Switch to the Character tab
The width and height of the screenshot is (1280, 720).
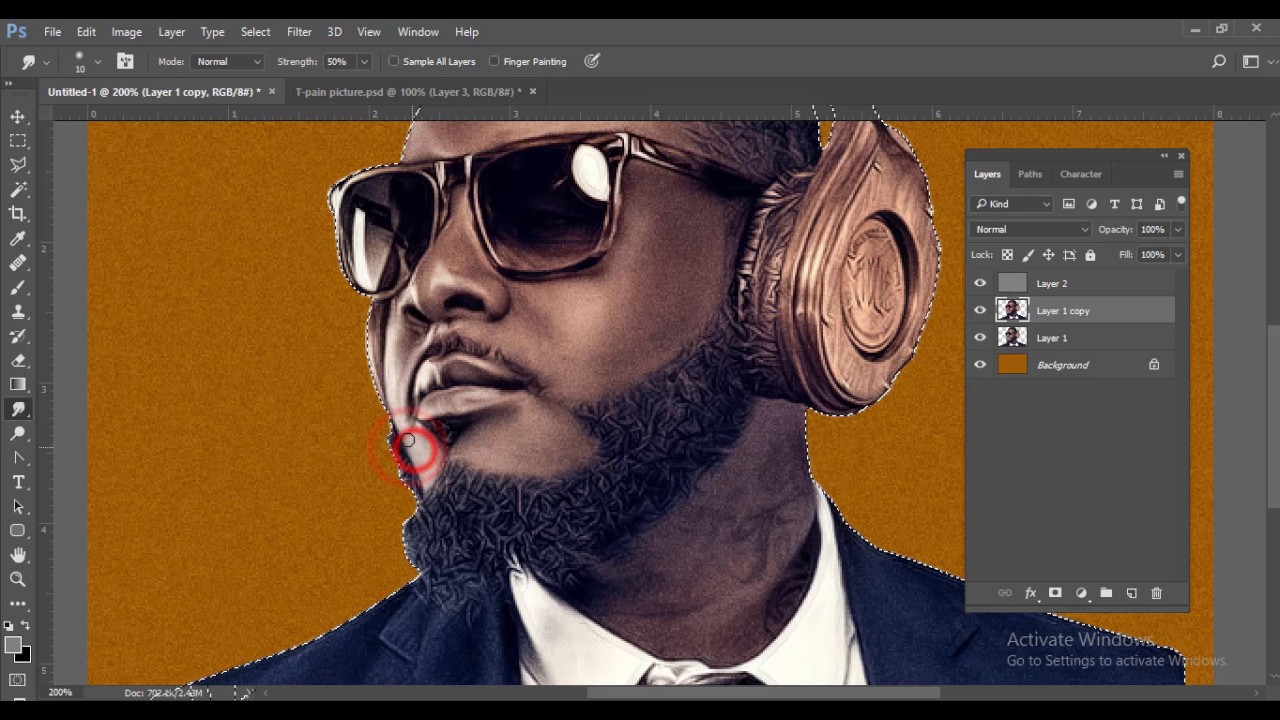1081,174
